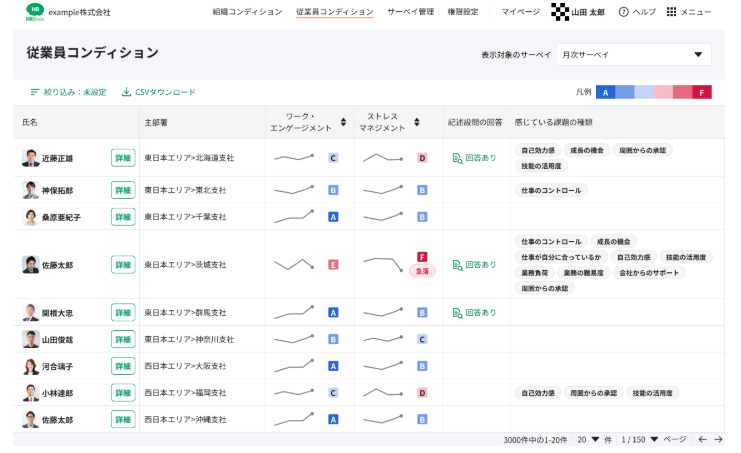Click the red F legend swatch
The image size is (741, 453).
tap(702, 92)
